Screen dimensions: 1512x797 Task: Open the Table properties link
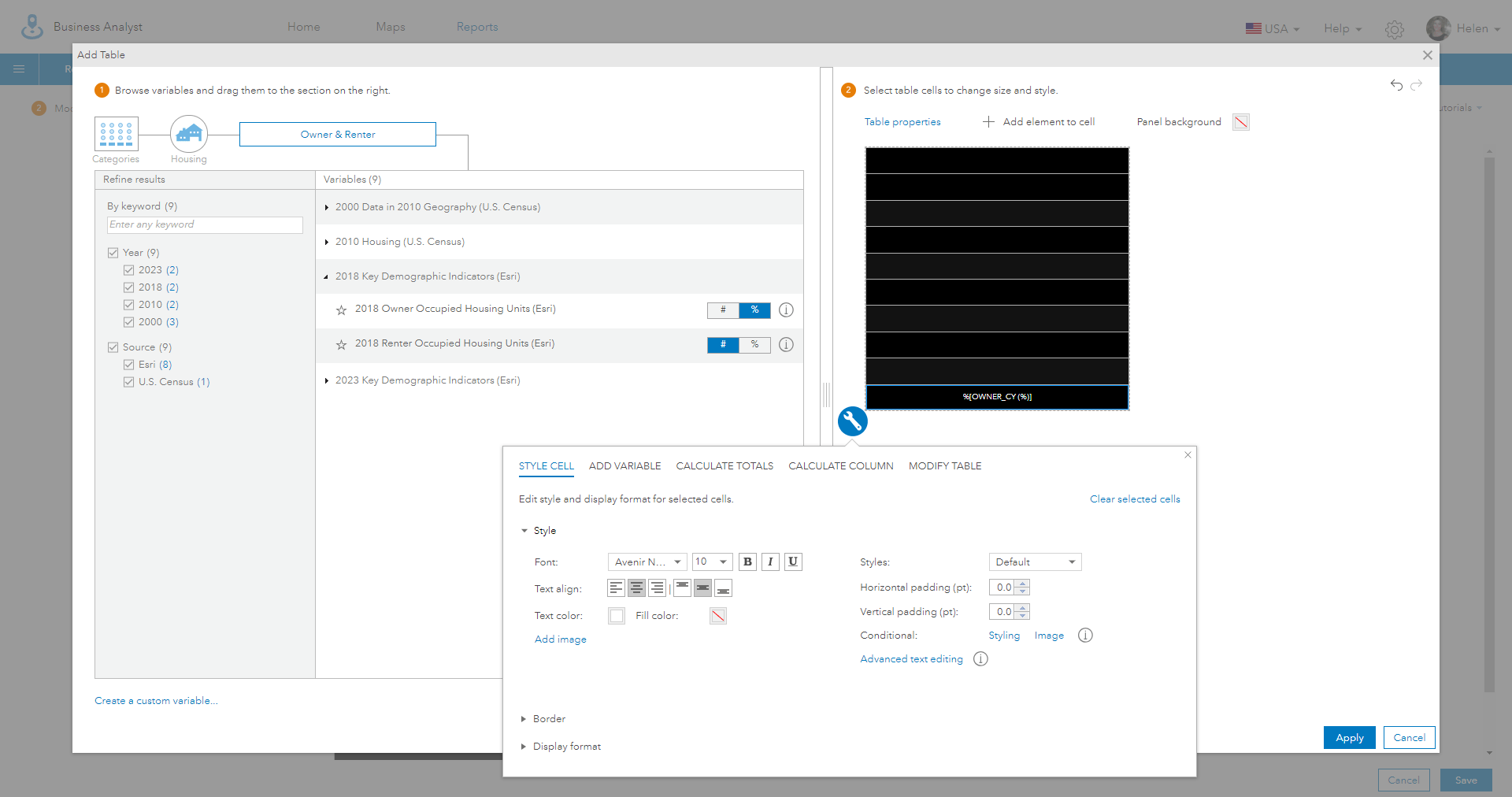click(902, 122)
